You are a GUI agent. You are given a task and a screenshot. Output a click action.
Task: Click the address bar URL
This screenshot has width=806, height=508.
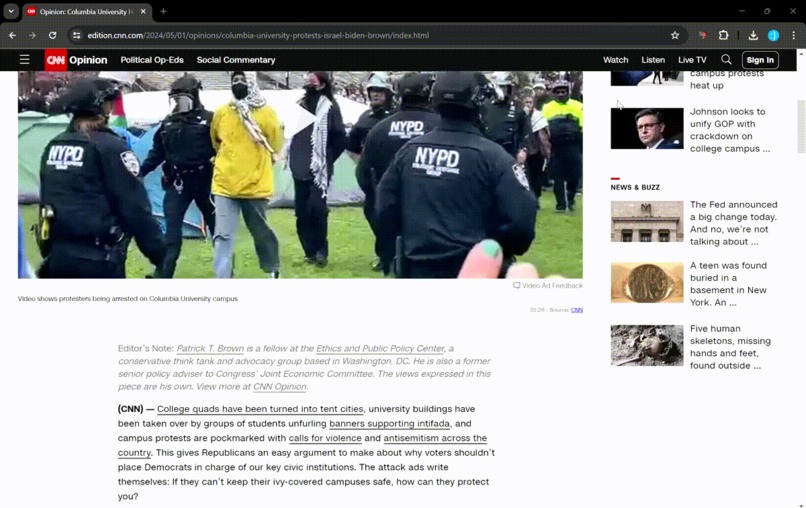point(258,35)
